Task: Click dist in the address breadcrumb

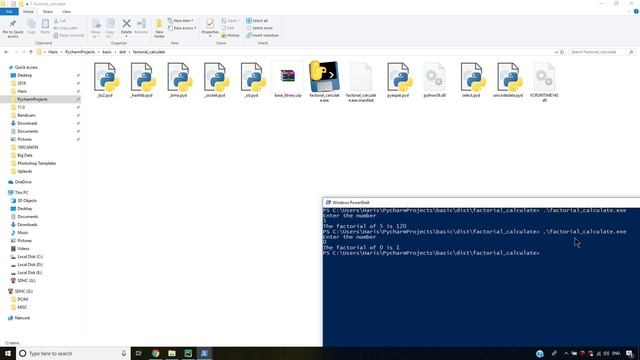Action: pos(122,52)
